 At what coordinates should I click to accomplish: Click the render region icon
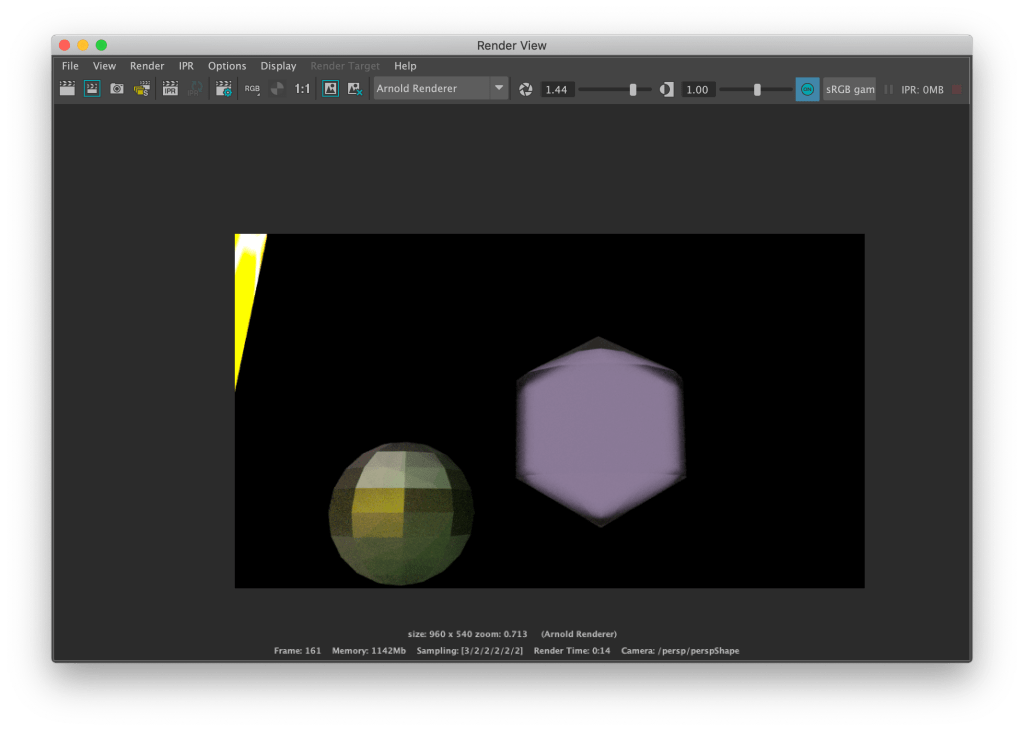point(92,89)
